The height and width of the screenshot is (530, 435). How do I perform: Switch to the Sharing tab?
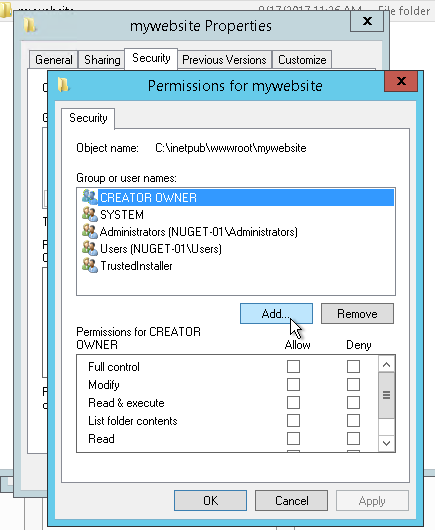(x=102, y=60)
